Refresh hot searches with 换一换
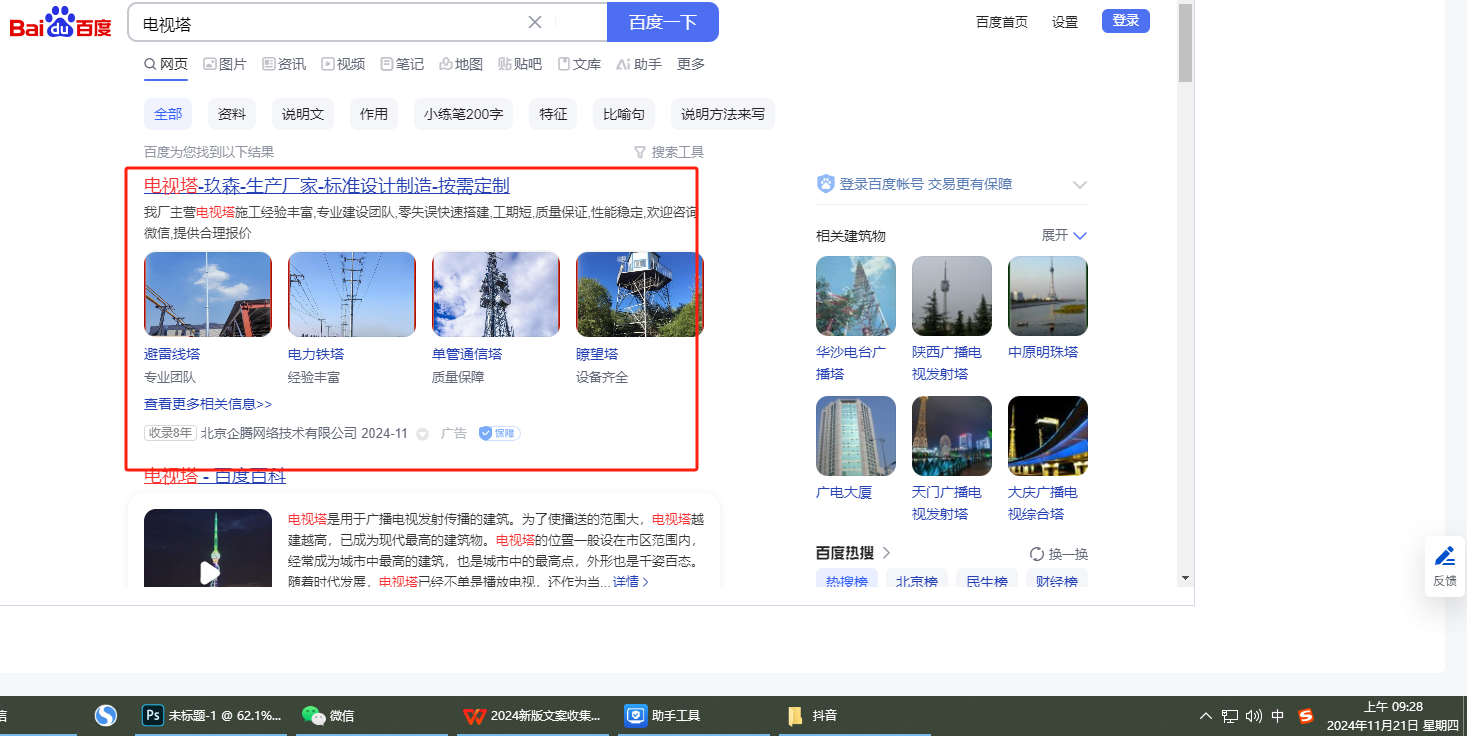The width and height of the screenshot is (1467, 736). pyautogui.click(x=1059, y=554)
